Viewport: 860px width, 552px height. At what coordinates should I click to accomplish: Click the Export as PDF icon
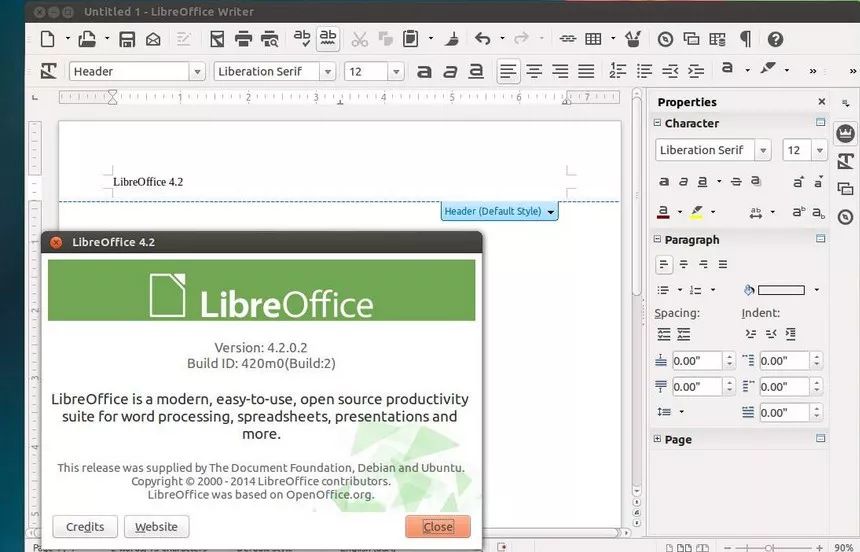[216, 40]
